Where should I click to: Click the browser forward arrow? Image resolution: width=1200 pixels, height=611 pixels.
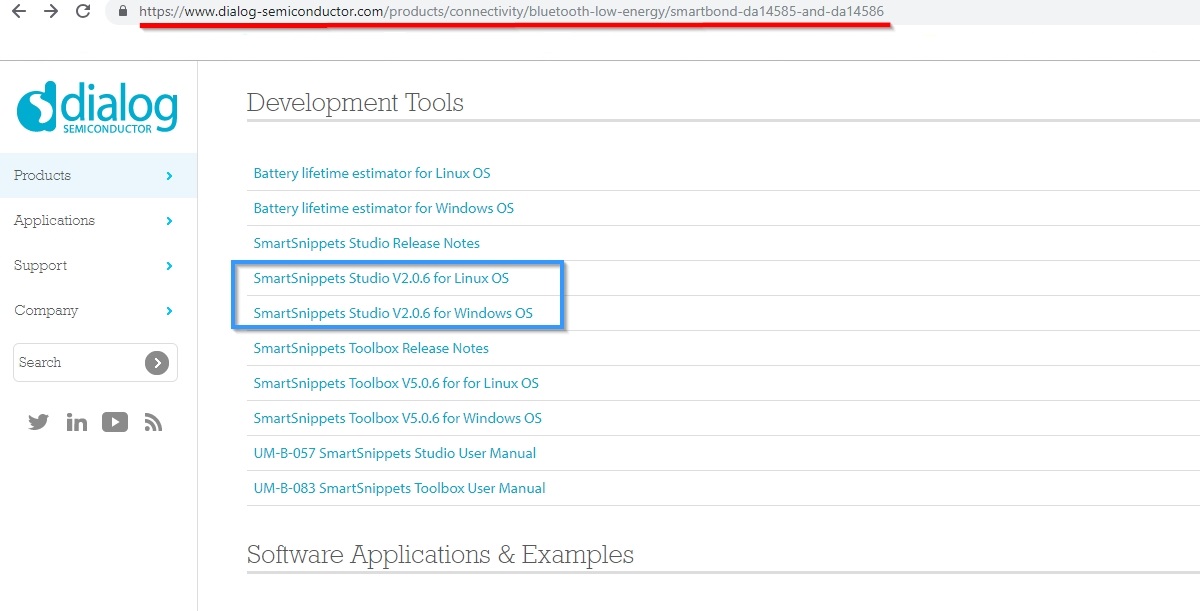click(x=50, y=12)
